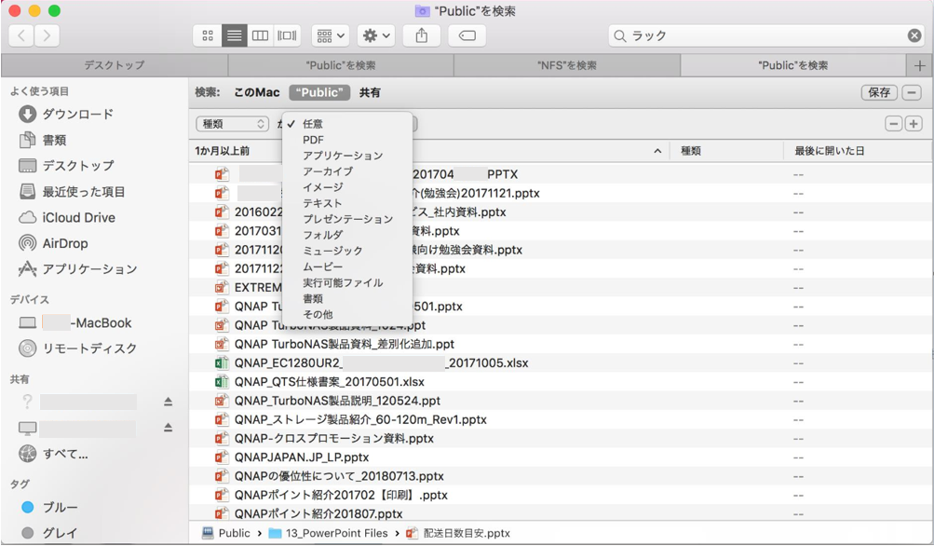Screen dimensions: 934x546
Task: Select the ブルー tag in sidebar
Action: [60, 507]
